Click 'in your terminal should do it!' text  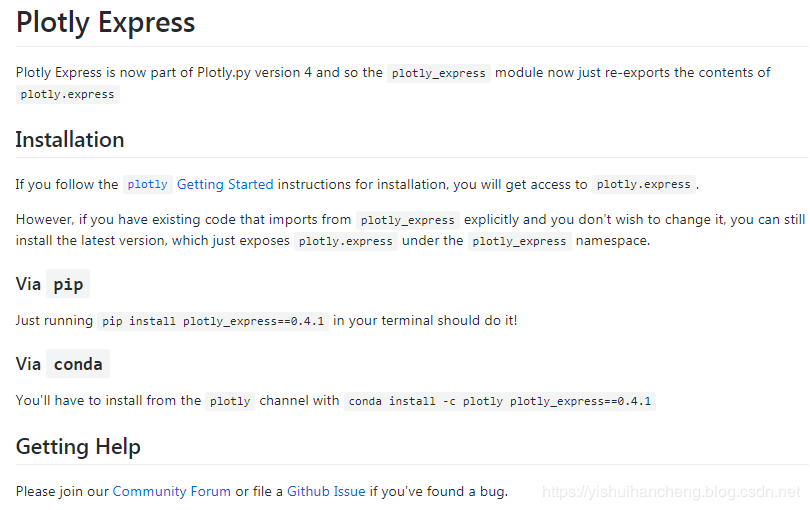[x=425, y=320]
